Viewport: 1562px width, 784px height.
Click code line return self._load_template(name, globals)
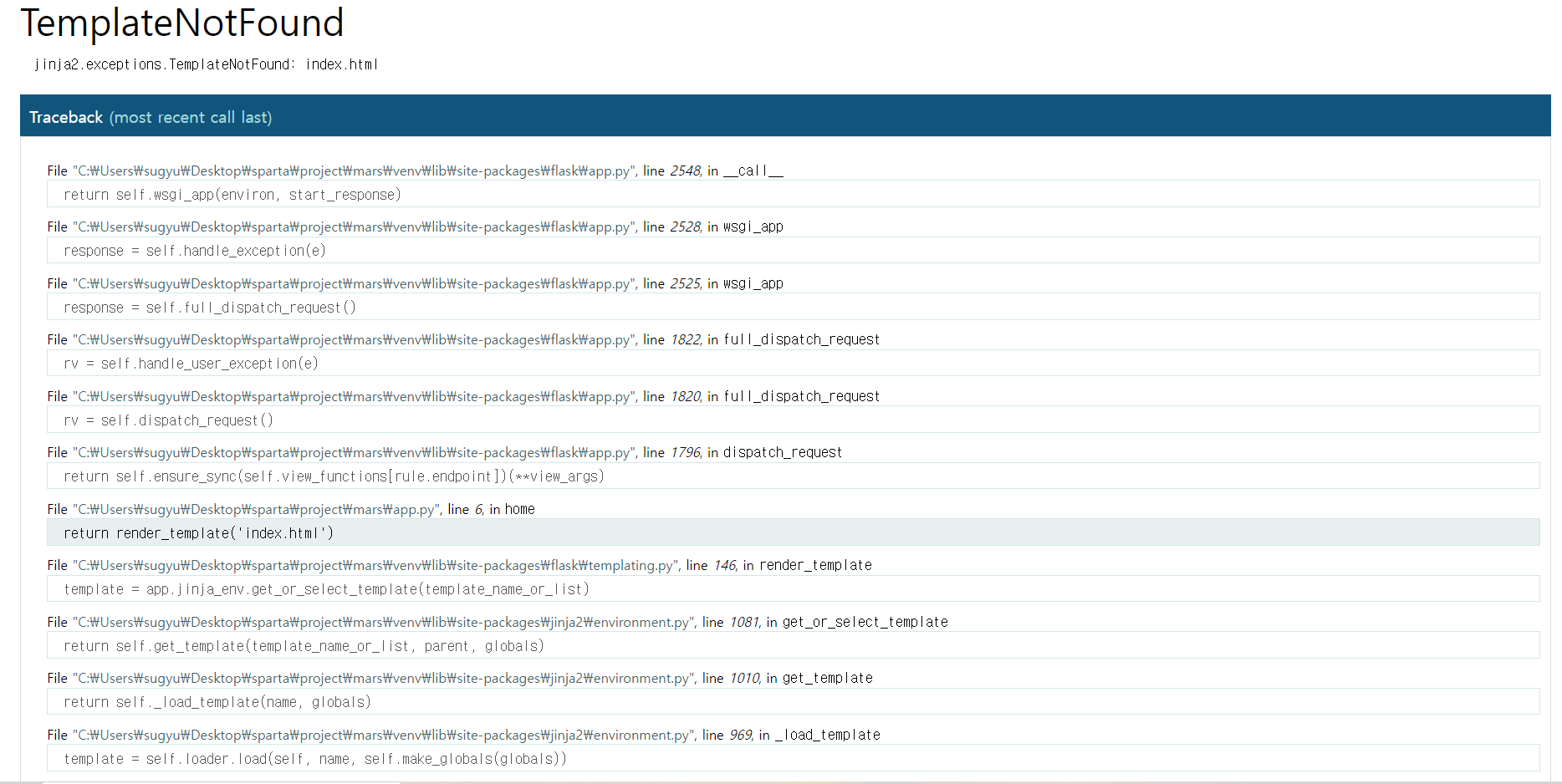tap(793, 701)
